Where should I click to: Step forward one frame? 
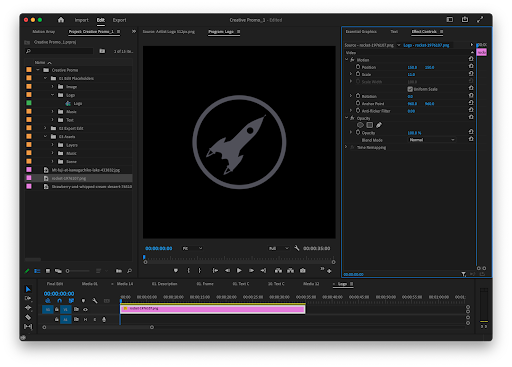point(251,271)
